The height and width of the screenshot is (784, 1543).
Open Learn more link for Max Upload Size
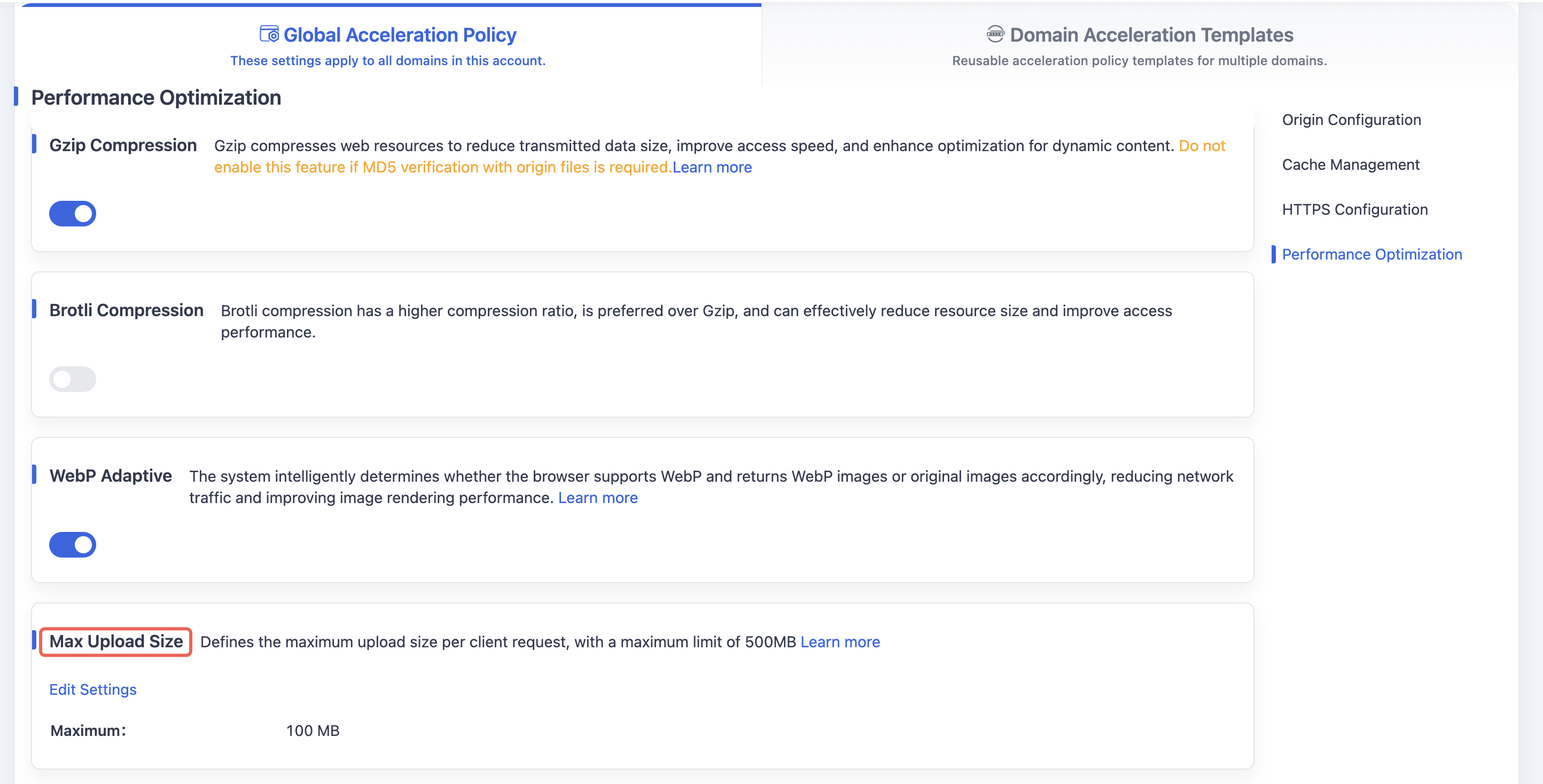pos(840,642)
